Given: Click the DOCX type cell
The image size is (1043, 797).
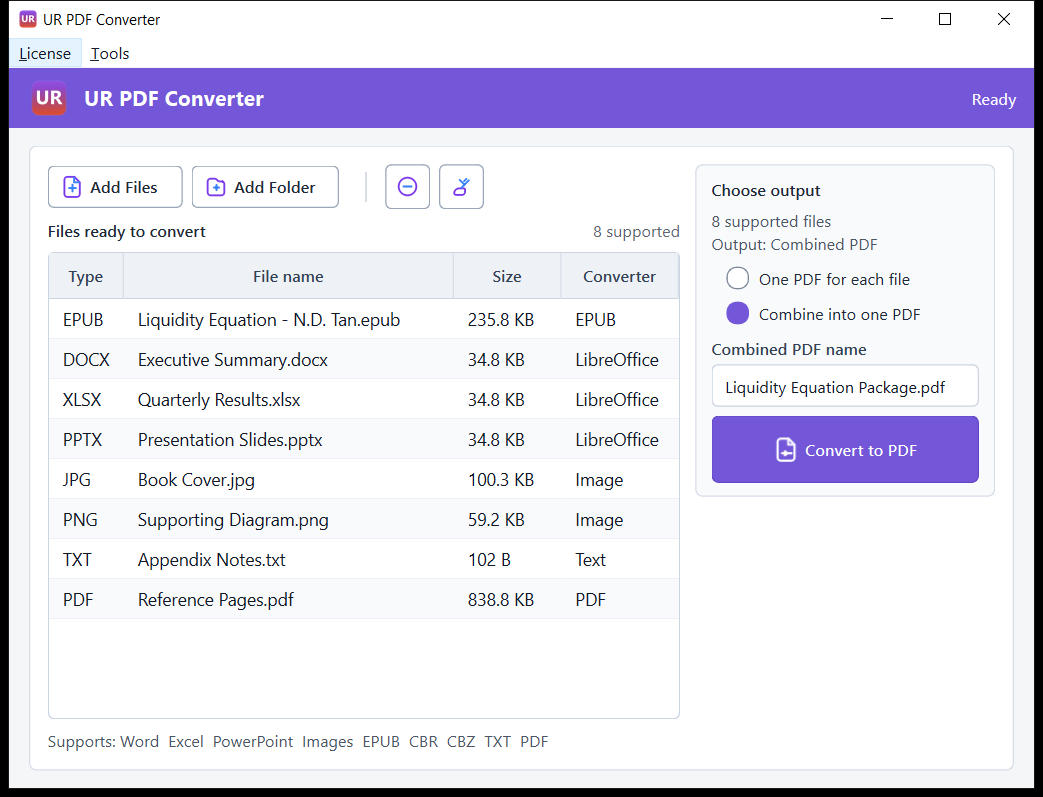Looking at the screenshot, I should click(86, 360).
